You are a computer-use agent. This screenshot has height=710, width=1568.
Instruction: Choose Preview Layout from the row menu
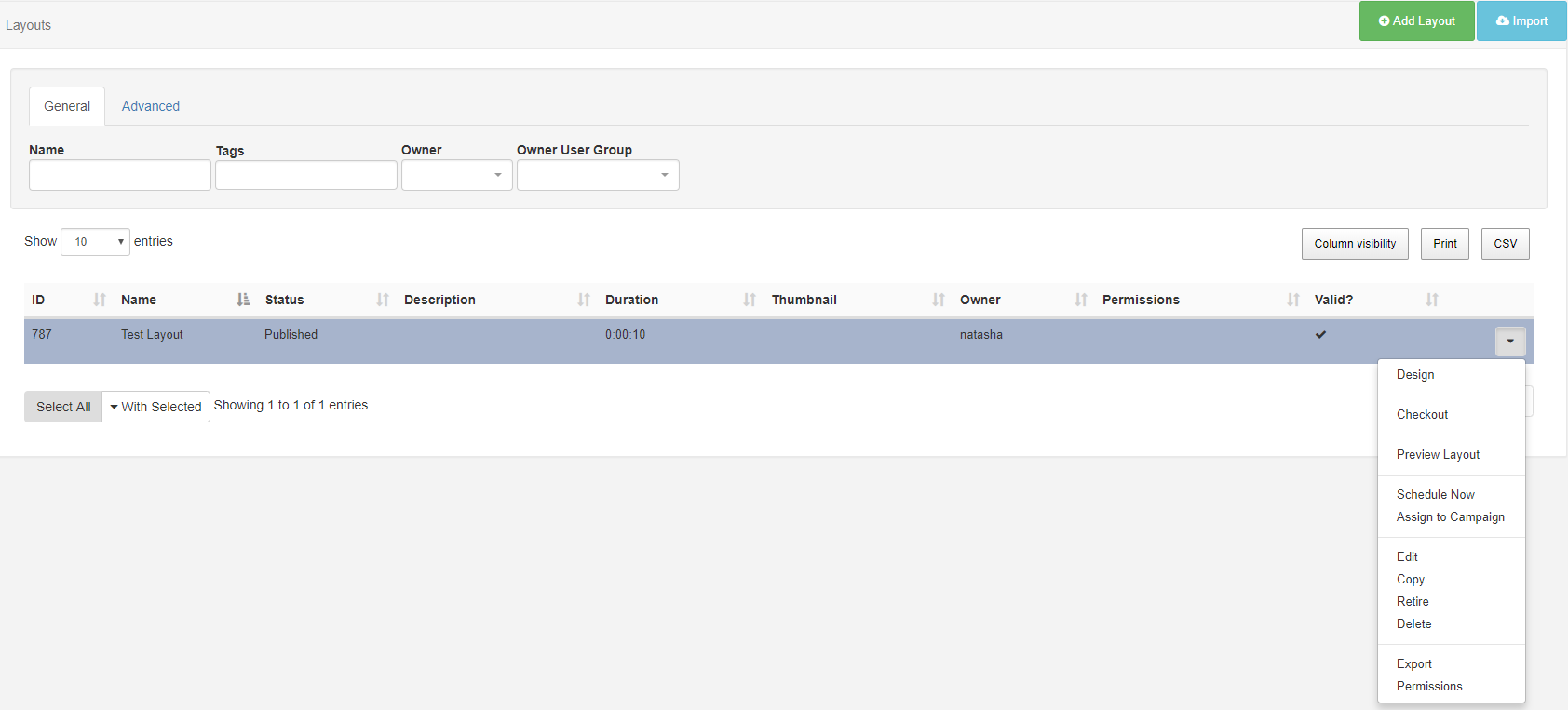coord(1438,455)
